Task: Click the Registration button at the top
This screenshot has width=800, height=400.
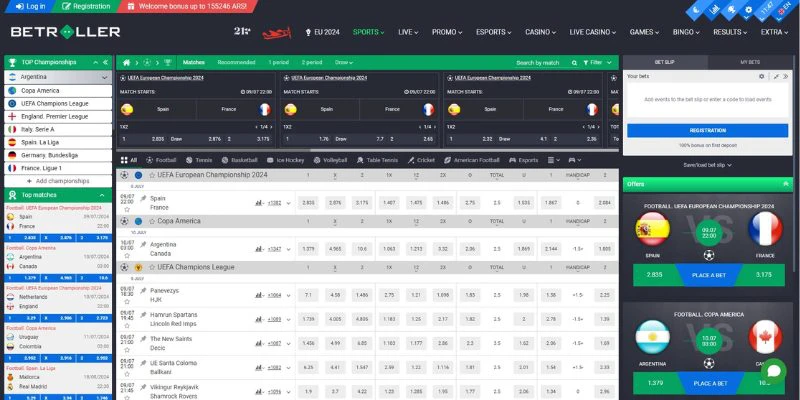Action: coord(87,7)
